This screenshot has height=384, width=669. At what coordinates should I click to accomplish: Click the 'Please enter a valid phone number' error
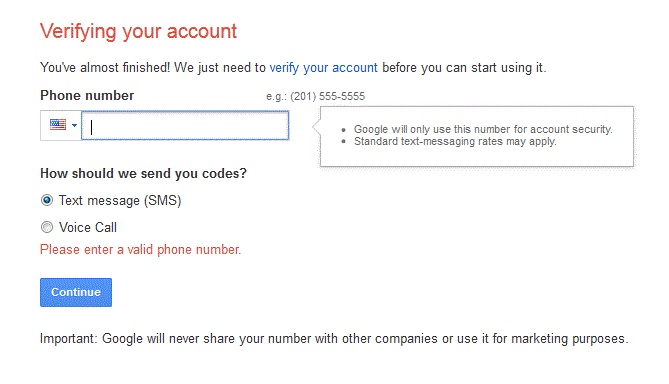click(x=140, y=250)
